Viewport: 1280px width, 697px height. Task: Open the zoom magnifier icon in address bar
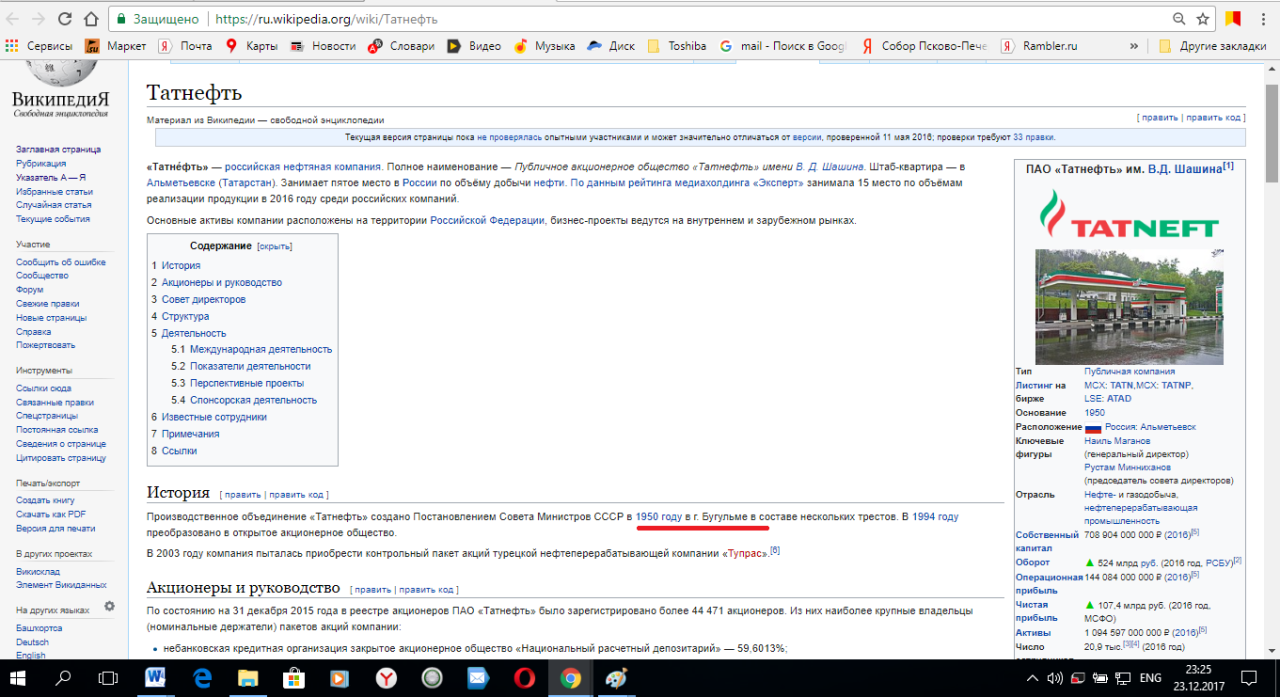pos(1179,19)
